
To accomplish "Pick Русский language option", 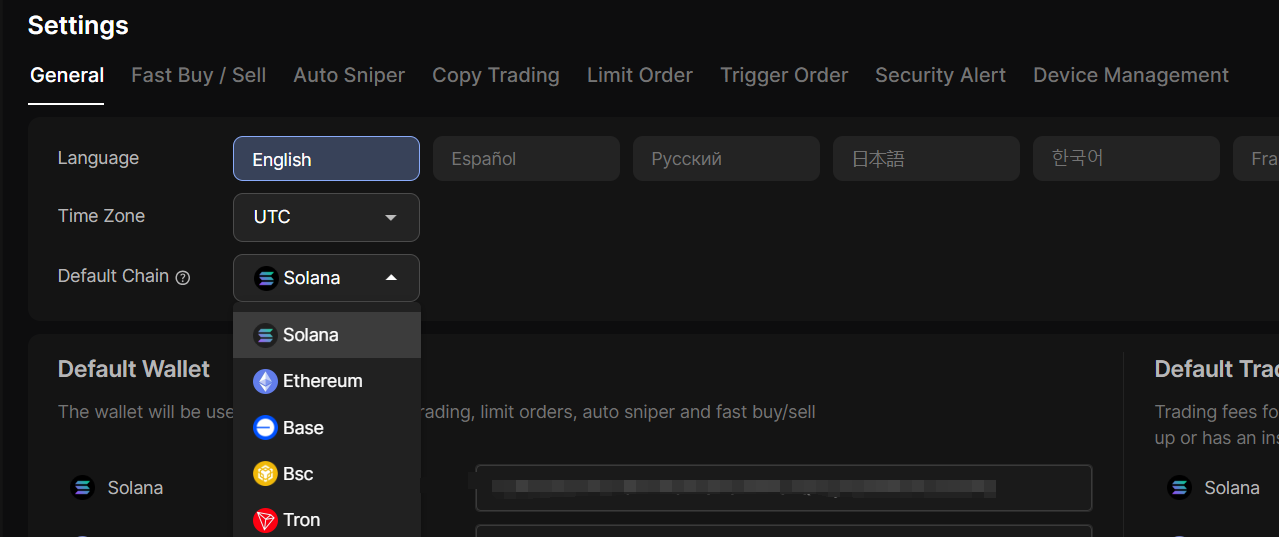I will (x=726, y=159).
